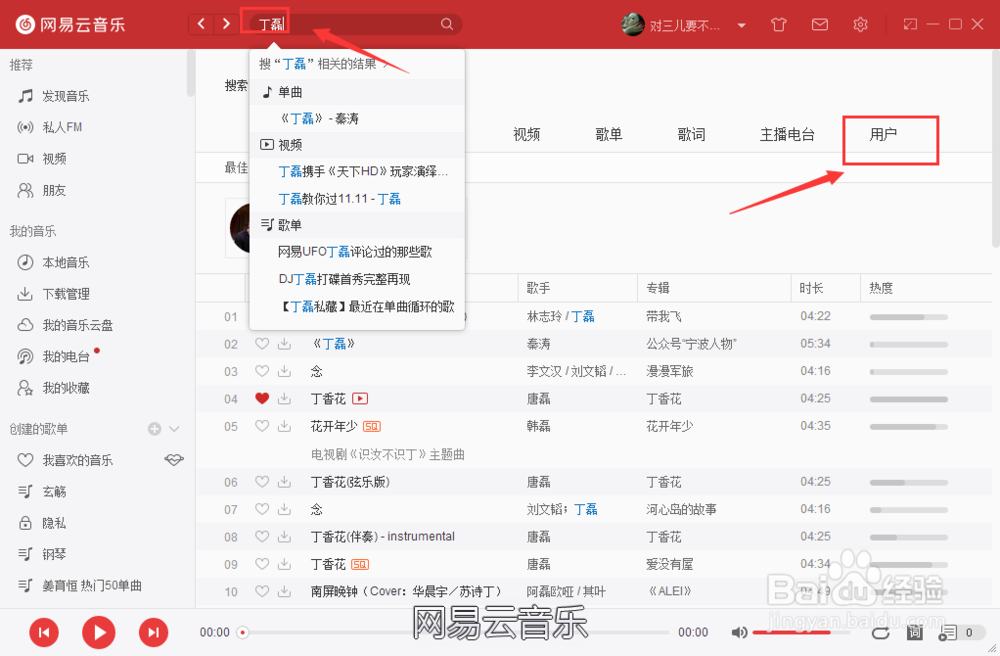The width and height of the screenshot is (1000, 656).
Task: Select playlist DJ丁磊打碟首秀完整再现
Action: tap(357, 279)
